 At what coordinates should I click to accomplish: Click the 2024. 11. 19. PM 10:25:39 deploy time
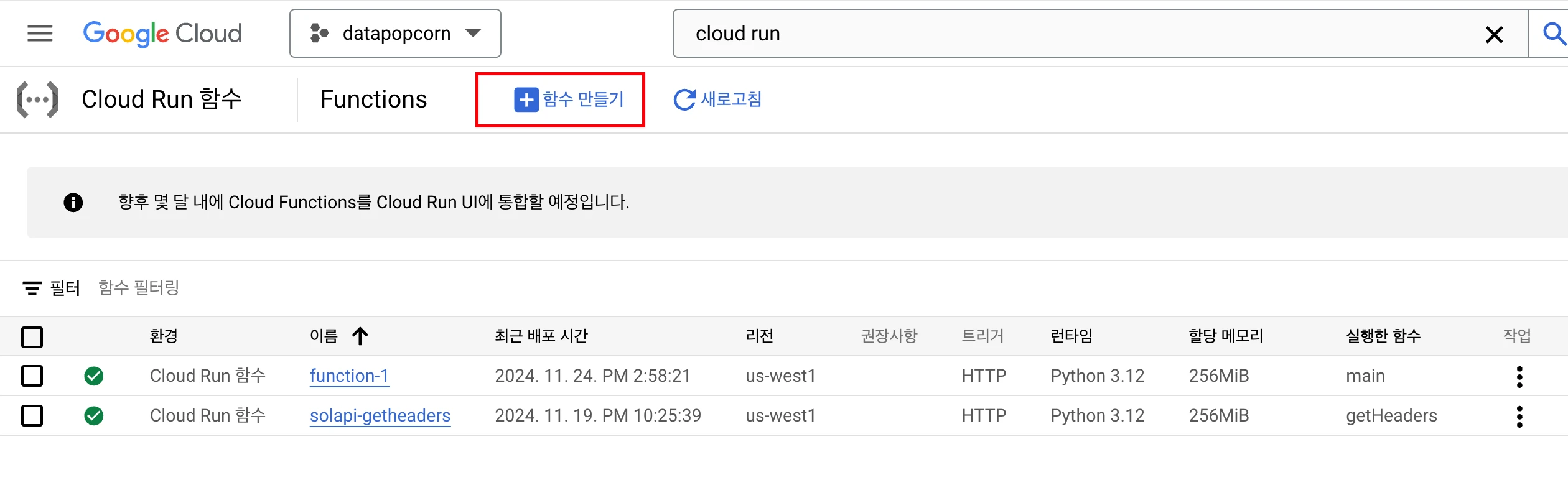[598, 416]
